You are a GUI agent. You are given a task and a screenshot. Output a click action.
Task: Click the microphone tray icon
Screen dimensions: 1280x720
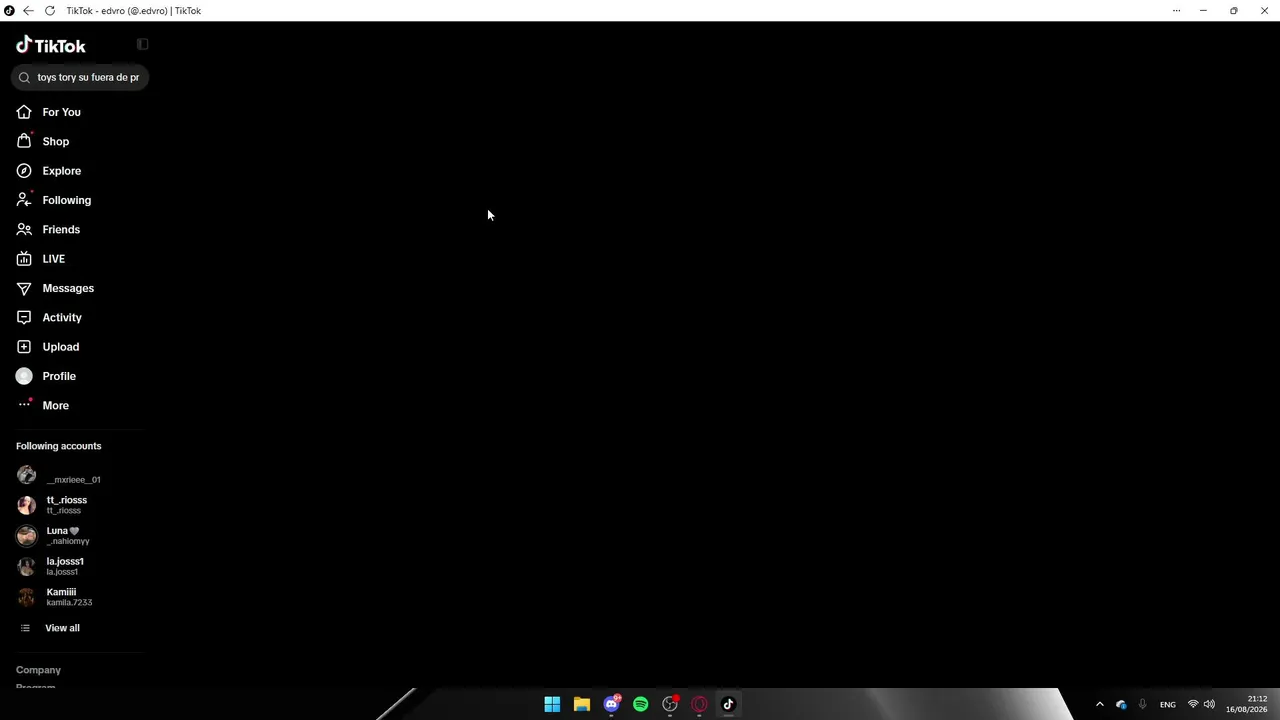pos(1143,704)
